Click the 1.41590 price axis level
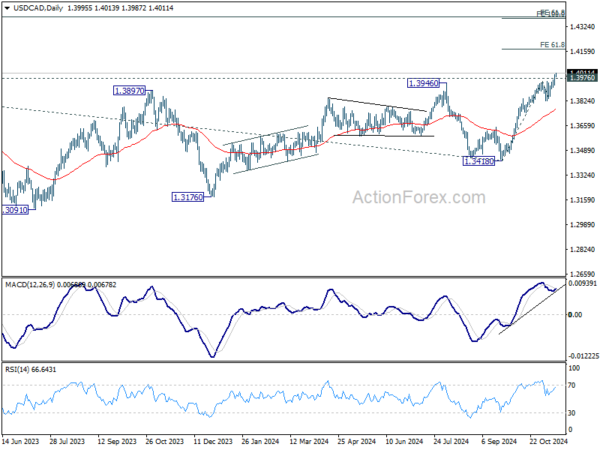 coord(582,51)
